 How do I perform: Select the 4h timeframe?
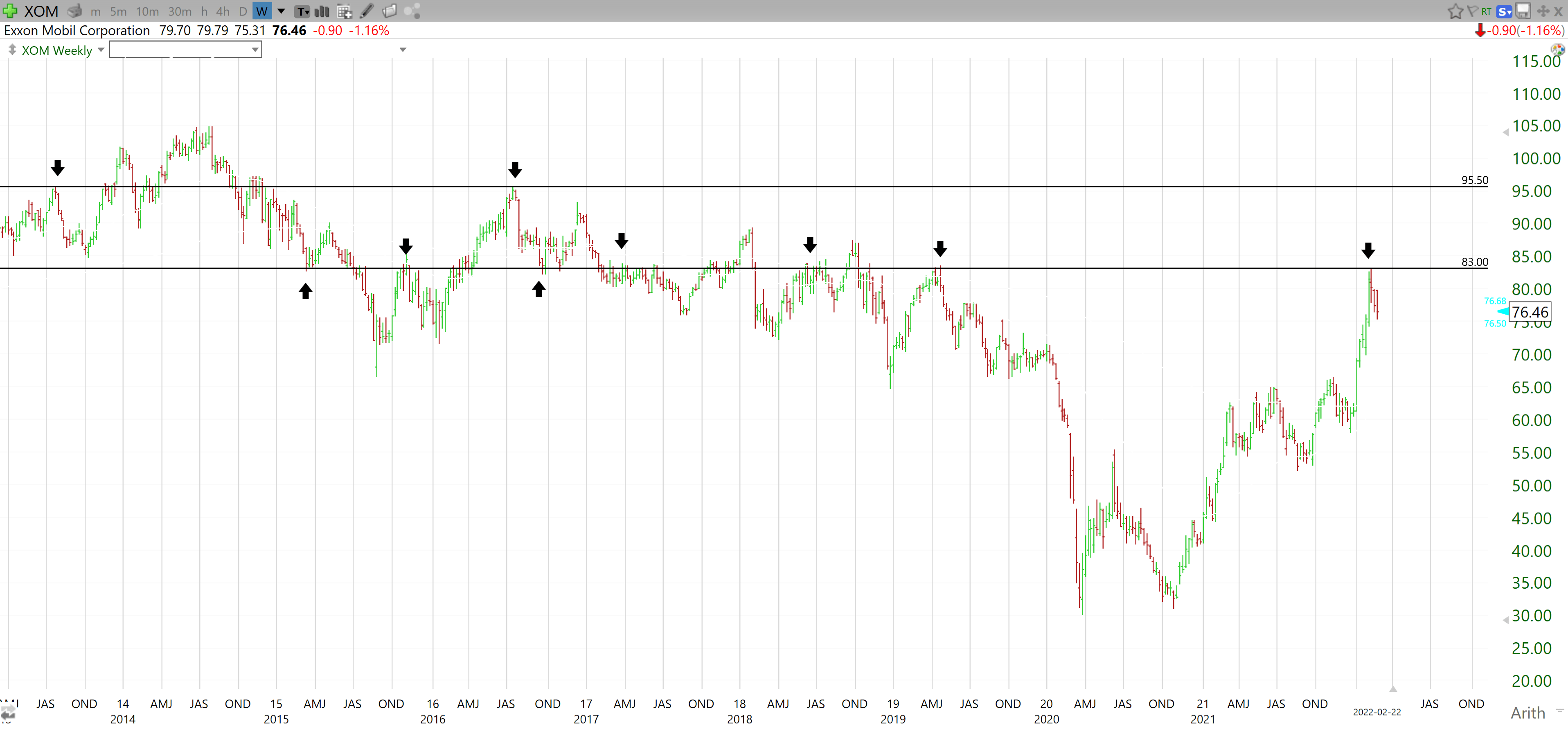[x=221, y=11]
